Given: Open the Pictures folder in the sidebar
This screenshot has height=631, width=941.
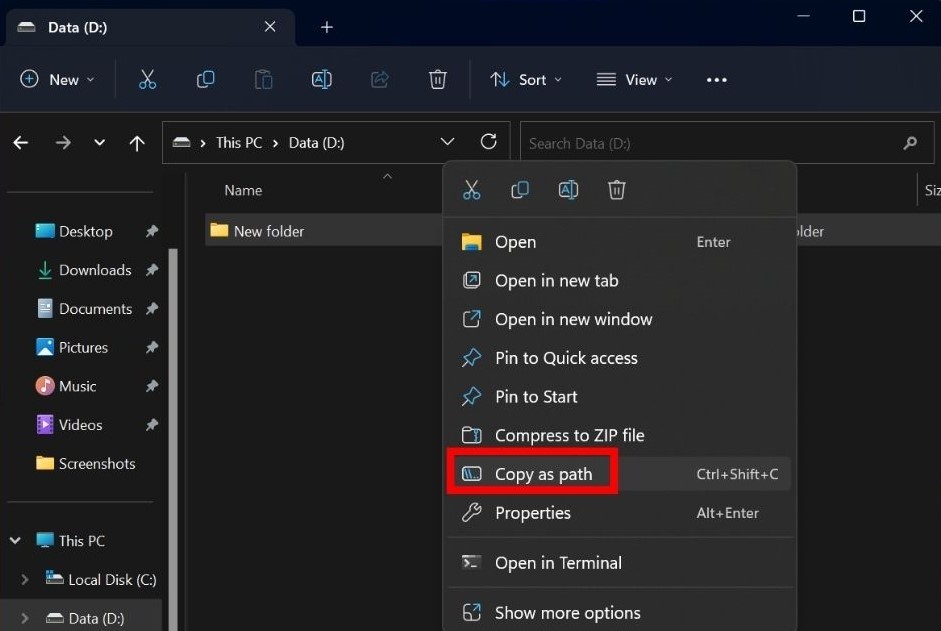Looking at the screenshot, I should [84, 347].
